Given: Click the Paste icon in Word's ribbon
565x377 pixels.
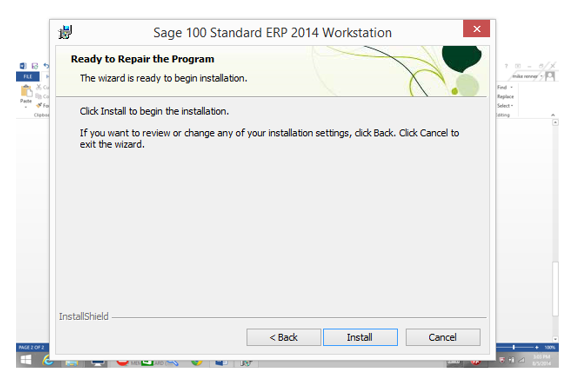Looking at the screenshot, I should pos(26,91).
